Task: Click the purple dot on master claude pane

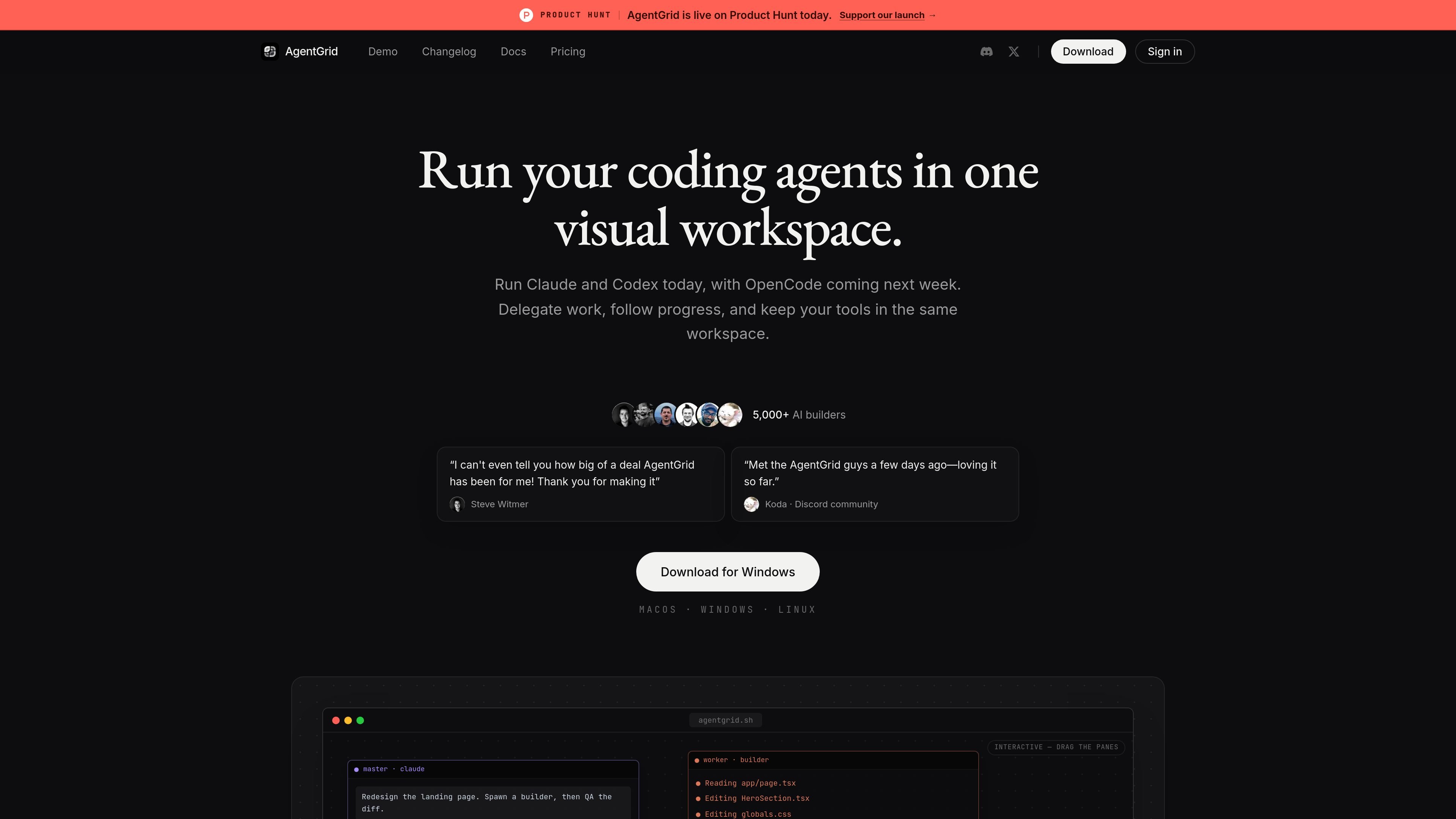Action: pos(356,769)
